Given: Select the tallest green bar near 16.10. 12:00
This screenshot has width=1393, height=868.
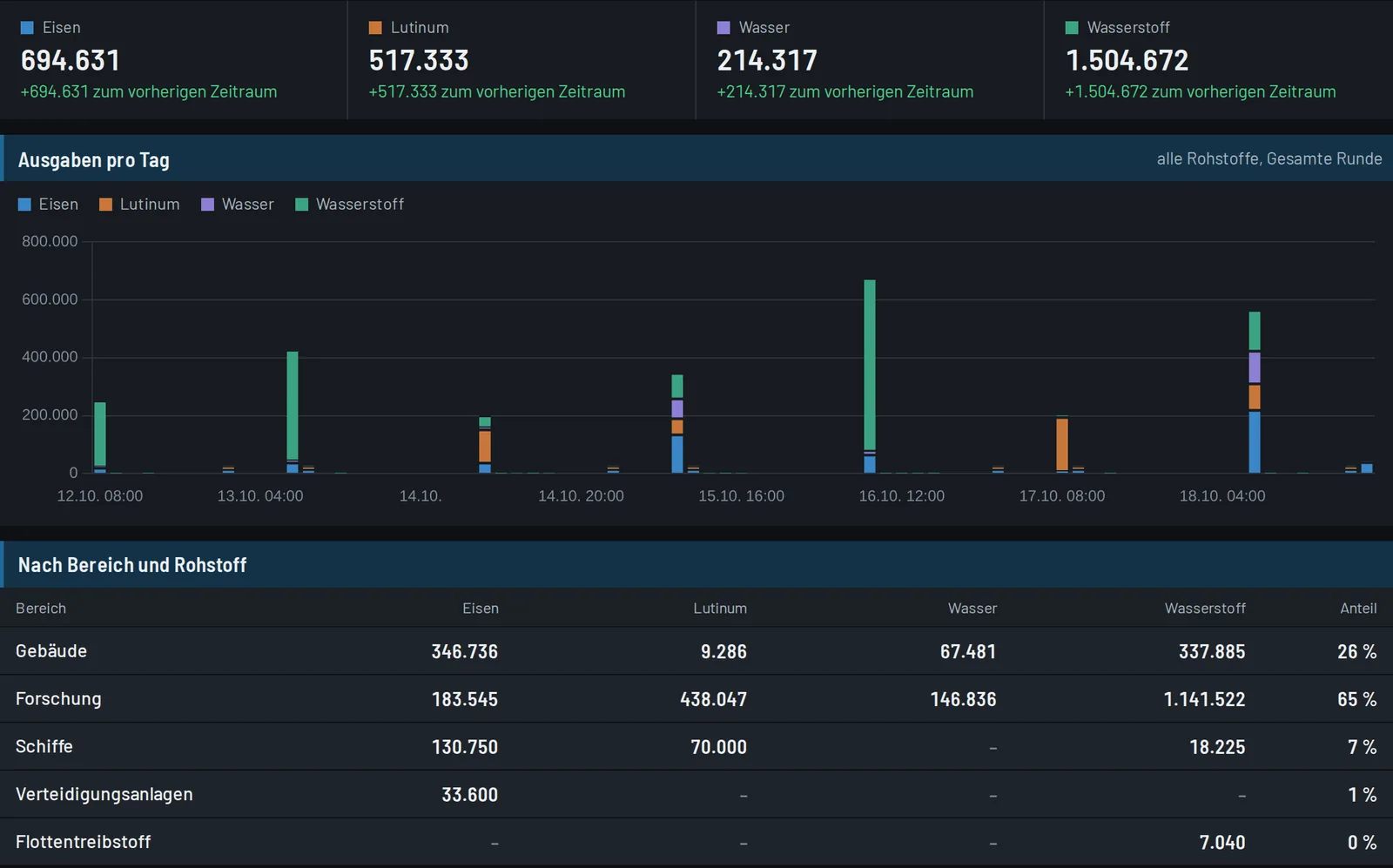Looking at the screenshot, I should [x=870, y=365].
